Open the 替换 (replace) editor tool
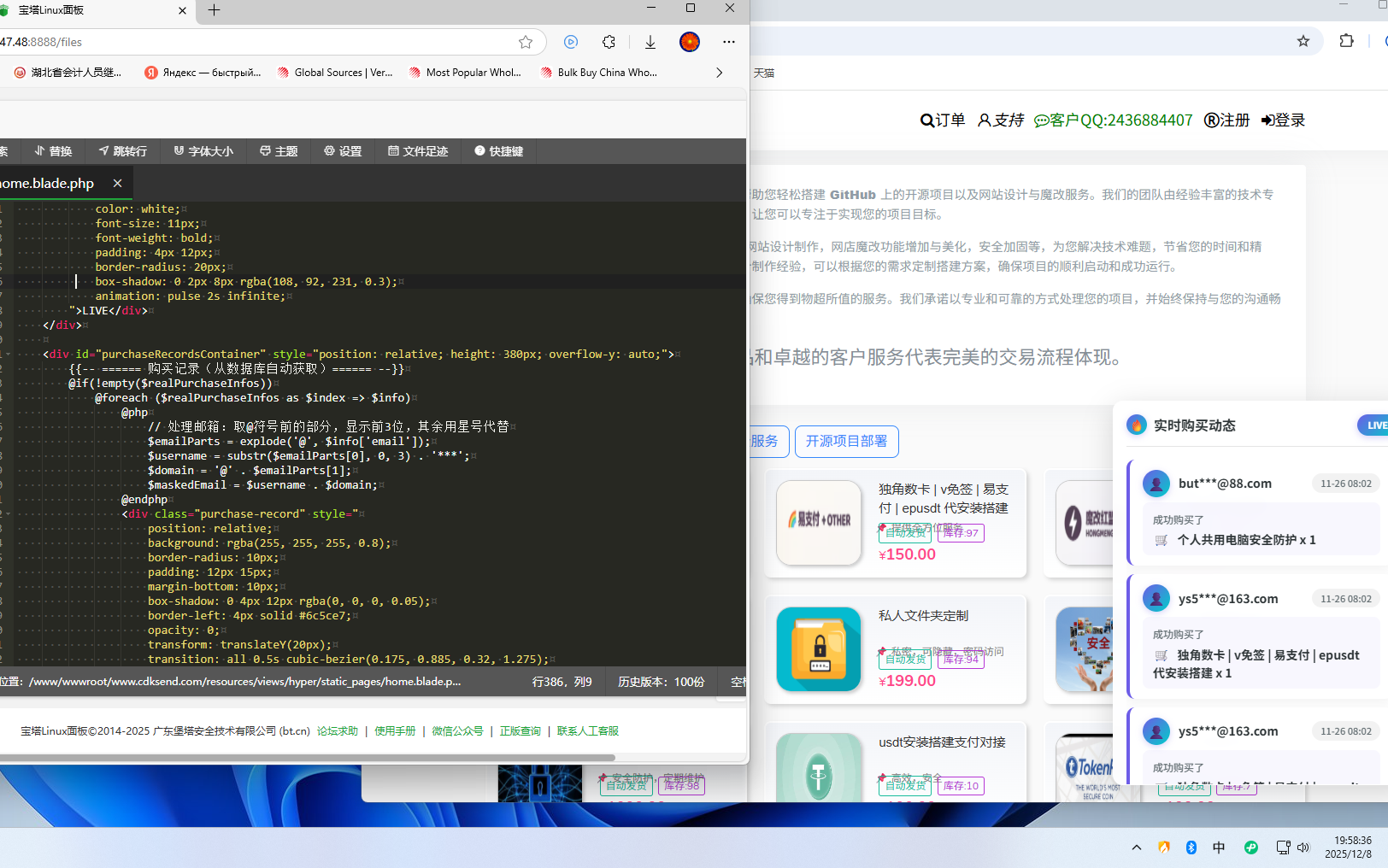The image size is (1388, 868). click(53, 151)
